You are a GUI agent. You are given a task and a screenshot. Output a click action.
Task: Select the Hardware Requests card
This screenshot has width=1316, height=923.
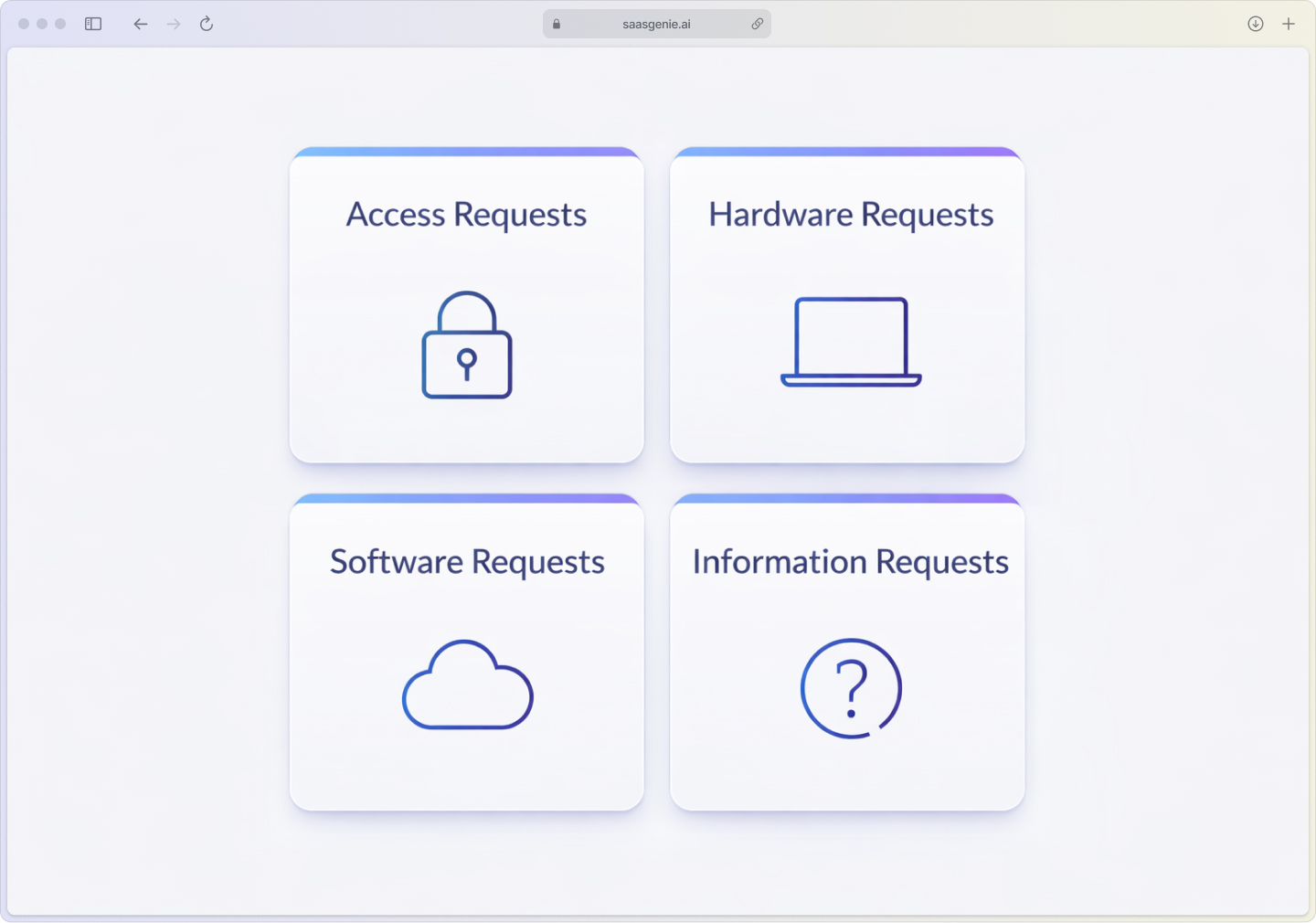coord(847,306)
